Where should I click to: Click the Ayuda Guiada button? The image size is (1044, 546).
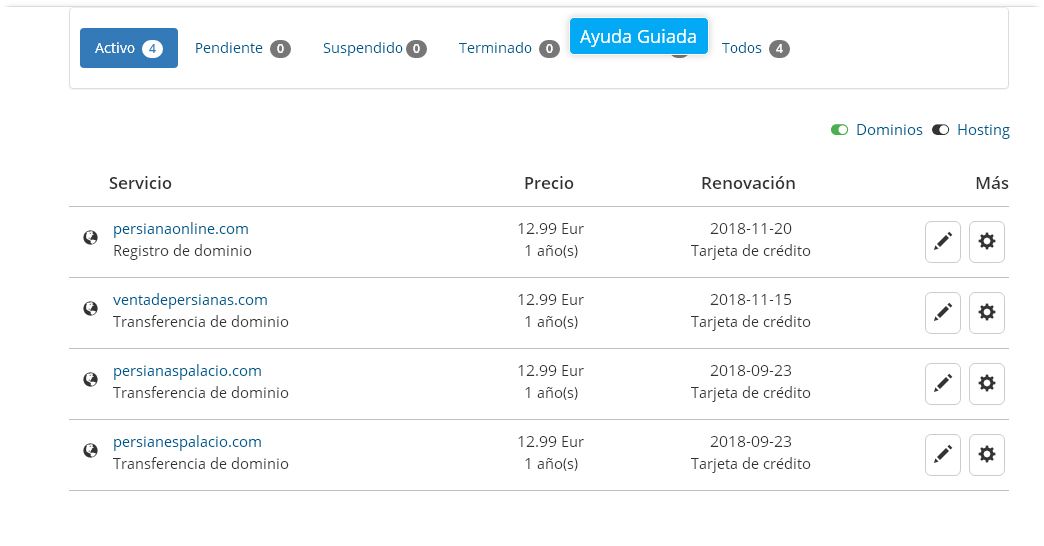[x=639, y=36]
